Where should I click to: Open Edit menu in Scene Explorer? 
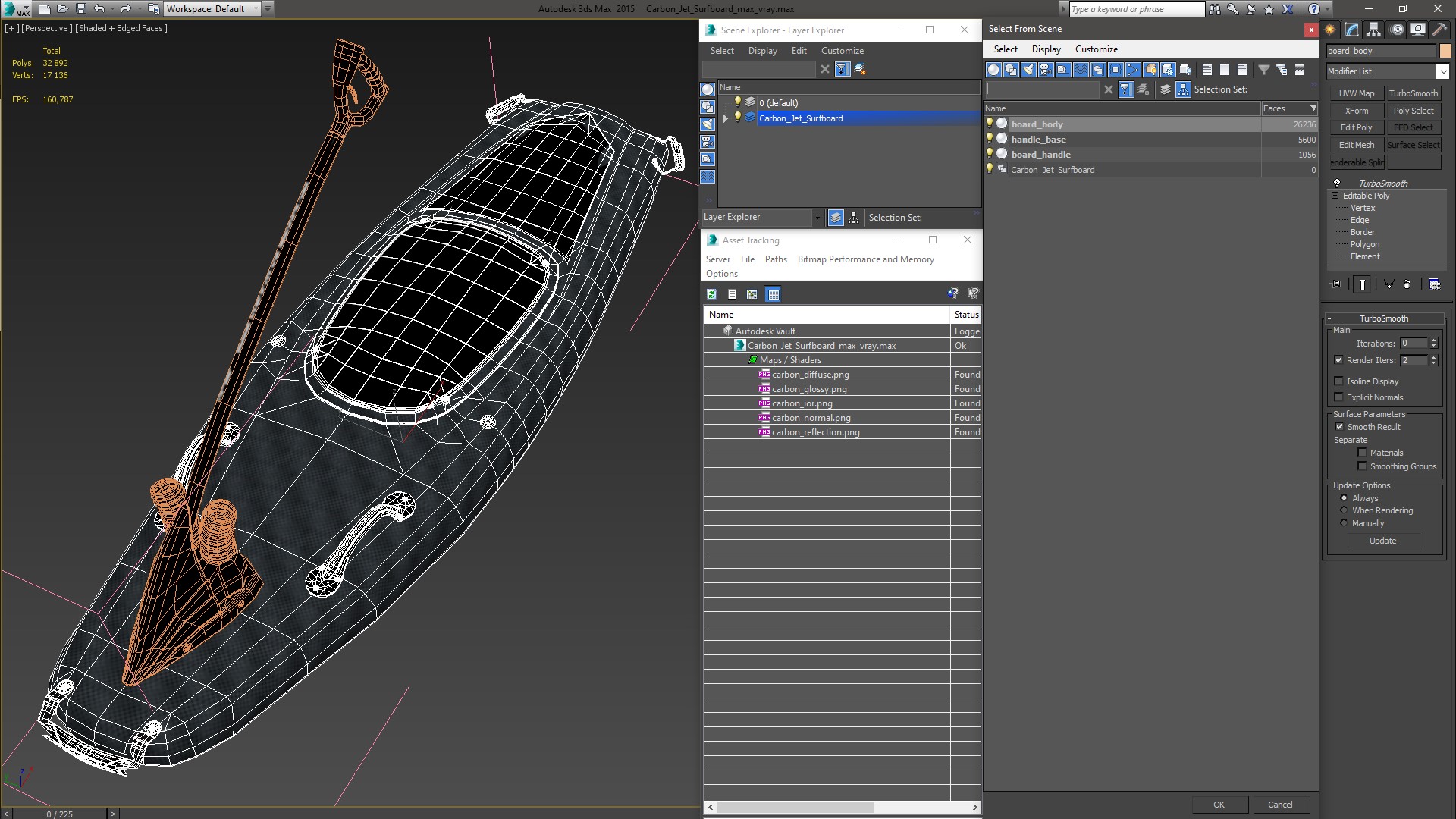[x=799, y=51]
